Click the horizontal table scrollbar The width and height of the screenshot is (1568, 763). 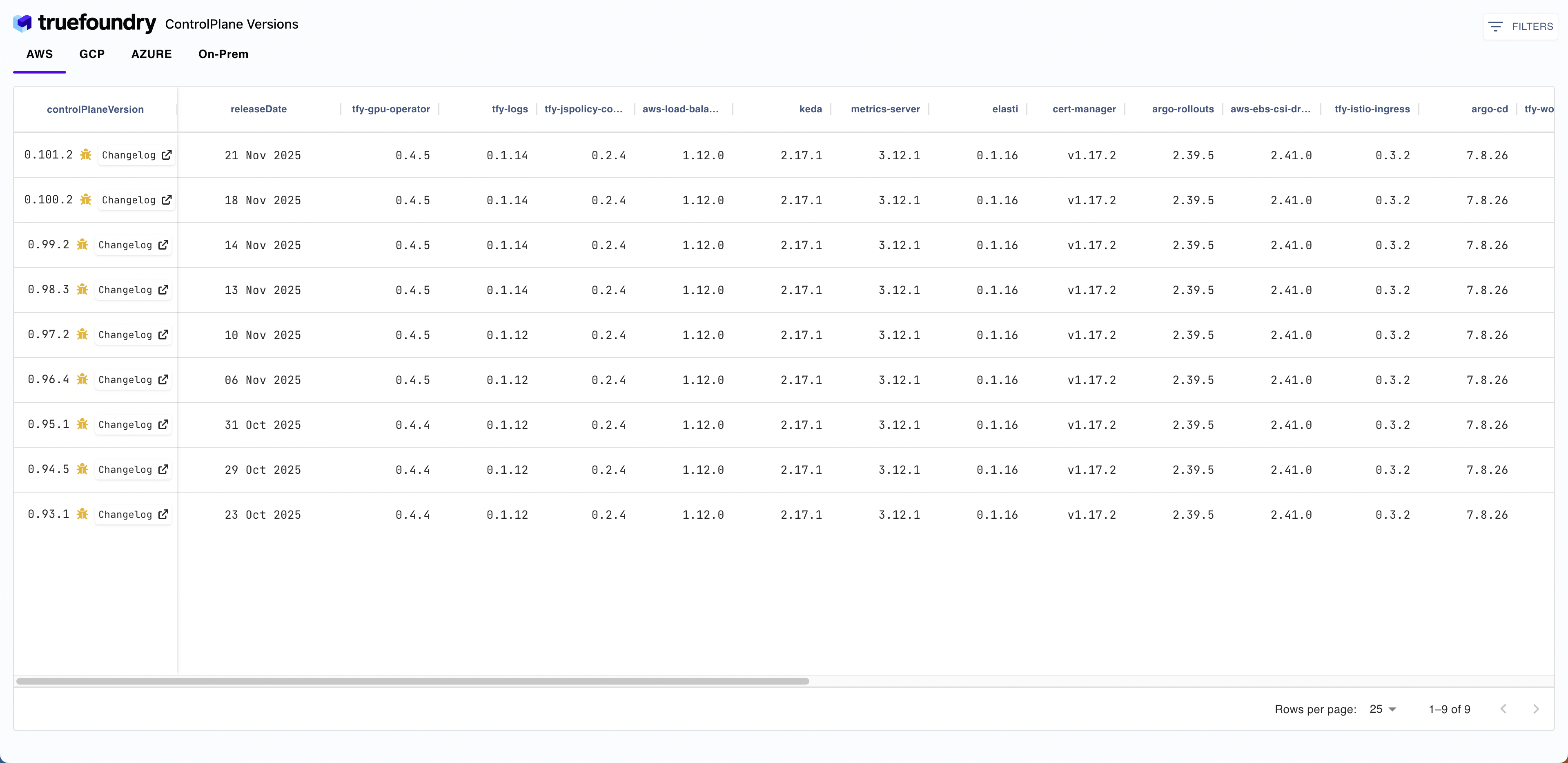pyautogui.click(x=413, y=681)
